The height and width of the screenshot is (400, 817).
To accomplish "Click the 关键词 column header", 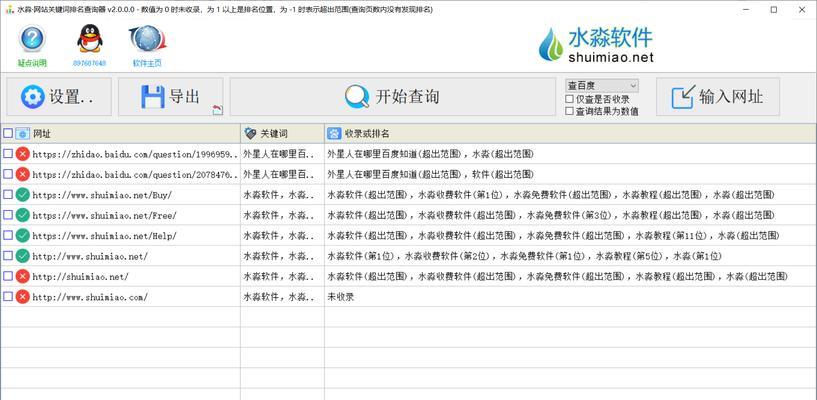I will coord(282,134).
